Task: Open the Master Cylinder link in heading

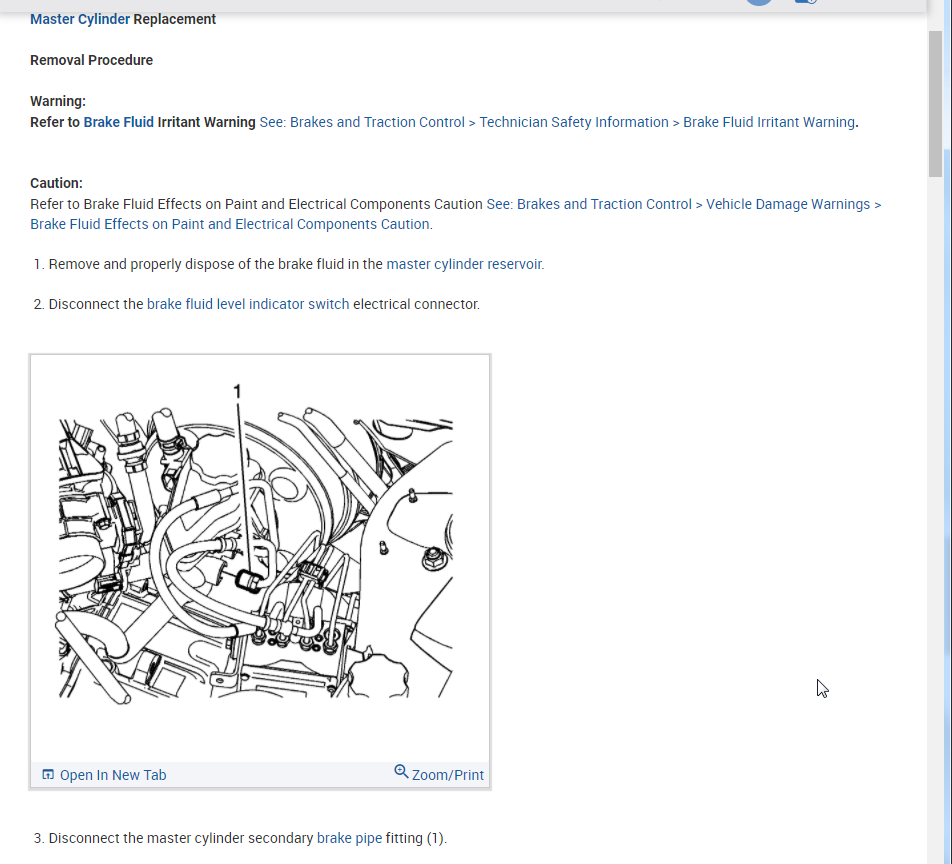Action: point(80,19)
